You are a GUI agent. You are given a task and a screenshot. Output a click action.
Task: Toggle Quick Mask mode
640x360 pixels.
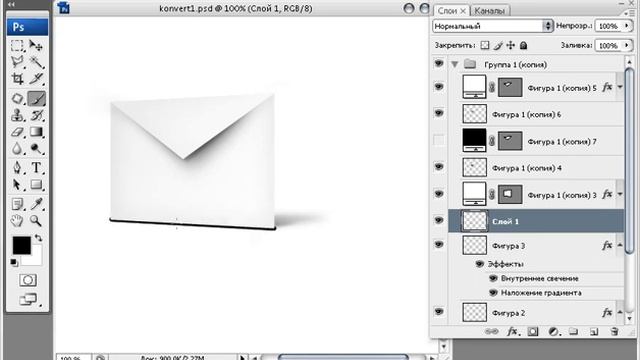point(28,280)
